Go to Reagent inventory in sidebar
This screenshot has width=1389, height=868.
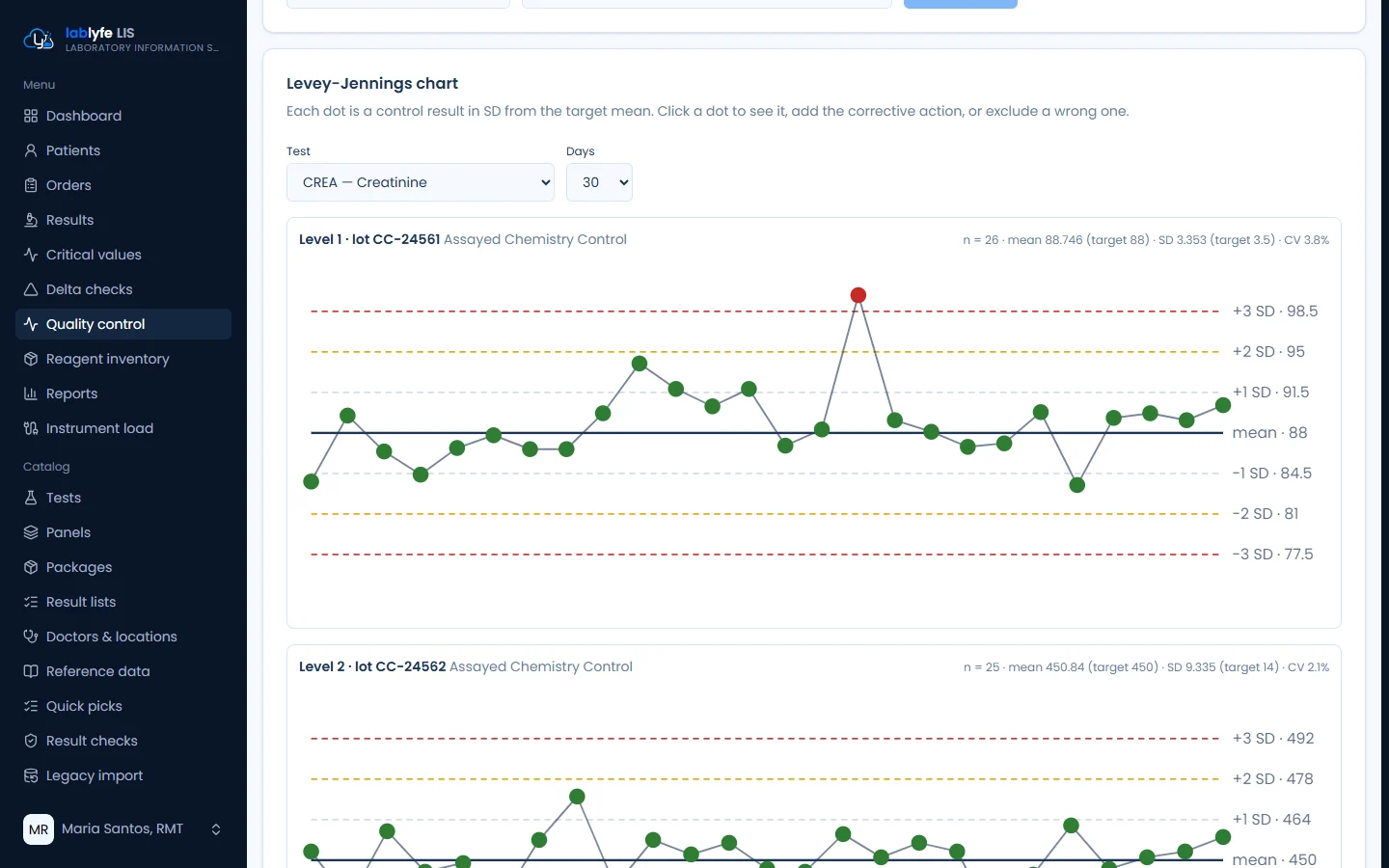123,359
